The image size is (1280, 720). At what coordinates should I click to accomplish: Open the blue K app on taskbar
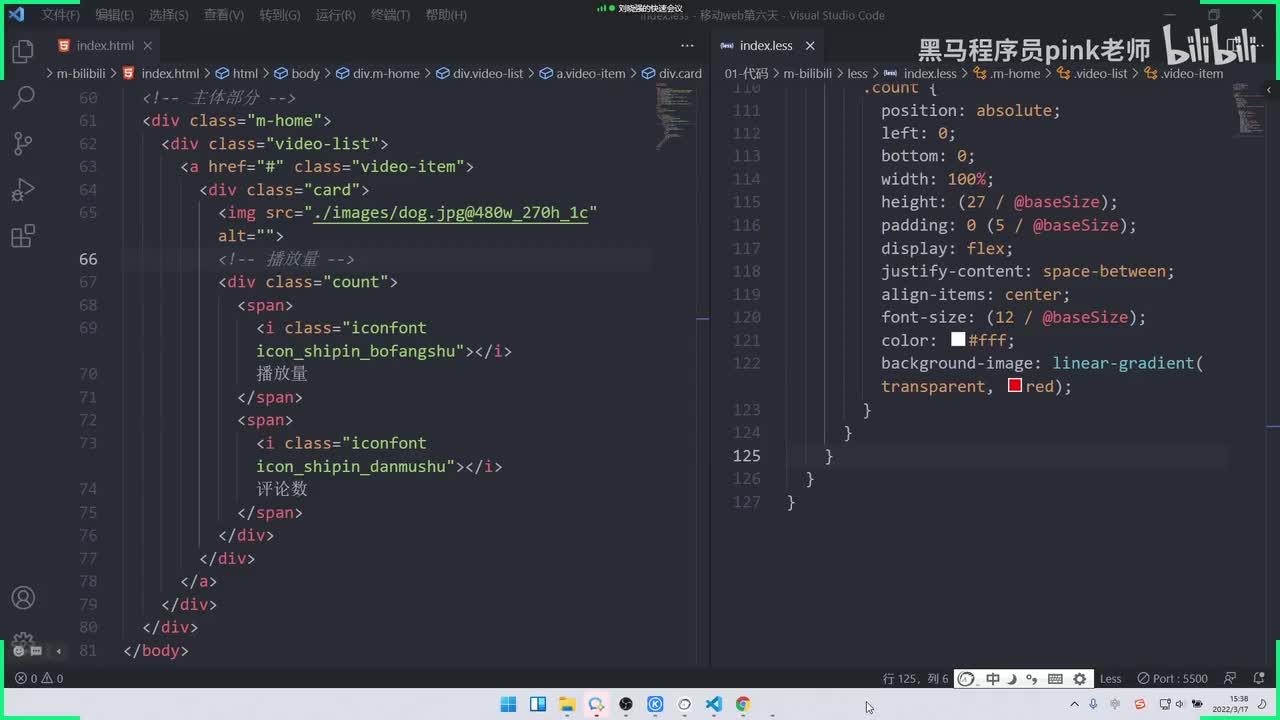tap(655, 704)
